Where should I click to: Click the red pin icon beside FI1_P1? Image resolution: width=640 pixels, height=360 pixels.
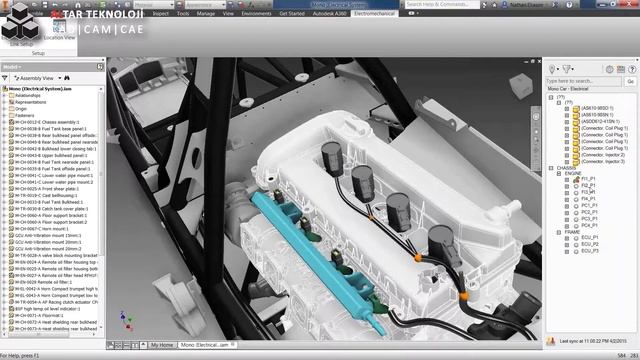(x=576, y=179)
